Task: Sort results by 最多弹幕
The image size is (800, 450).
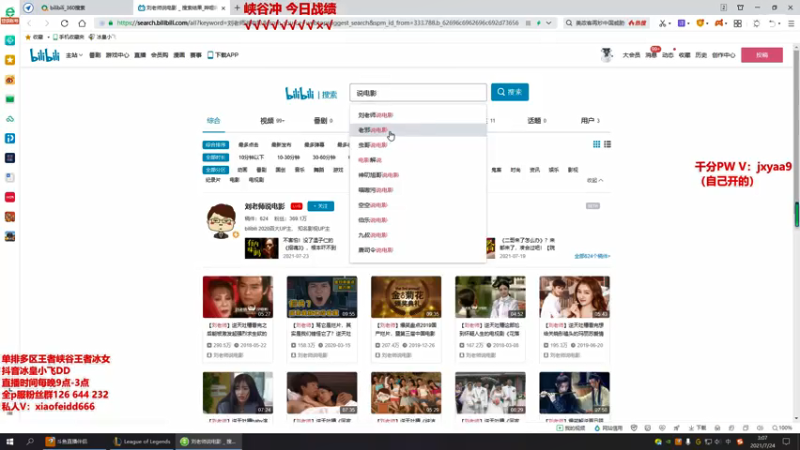Action: point(314,145)
